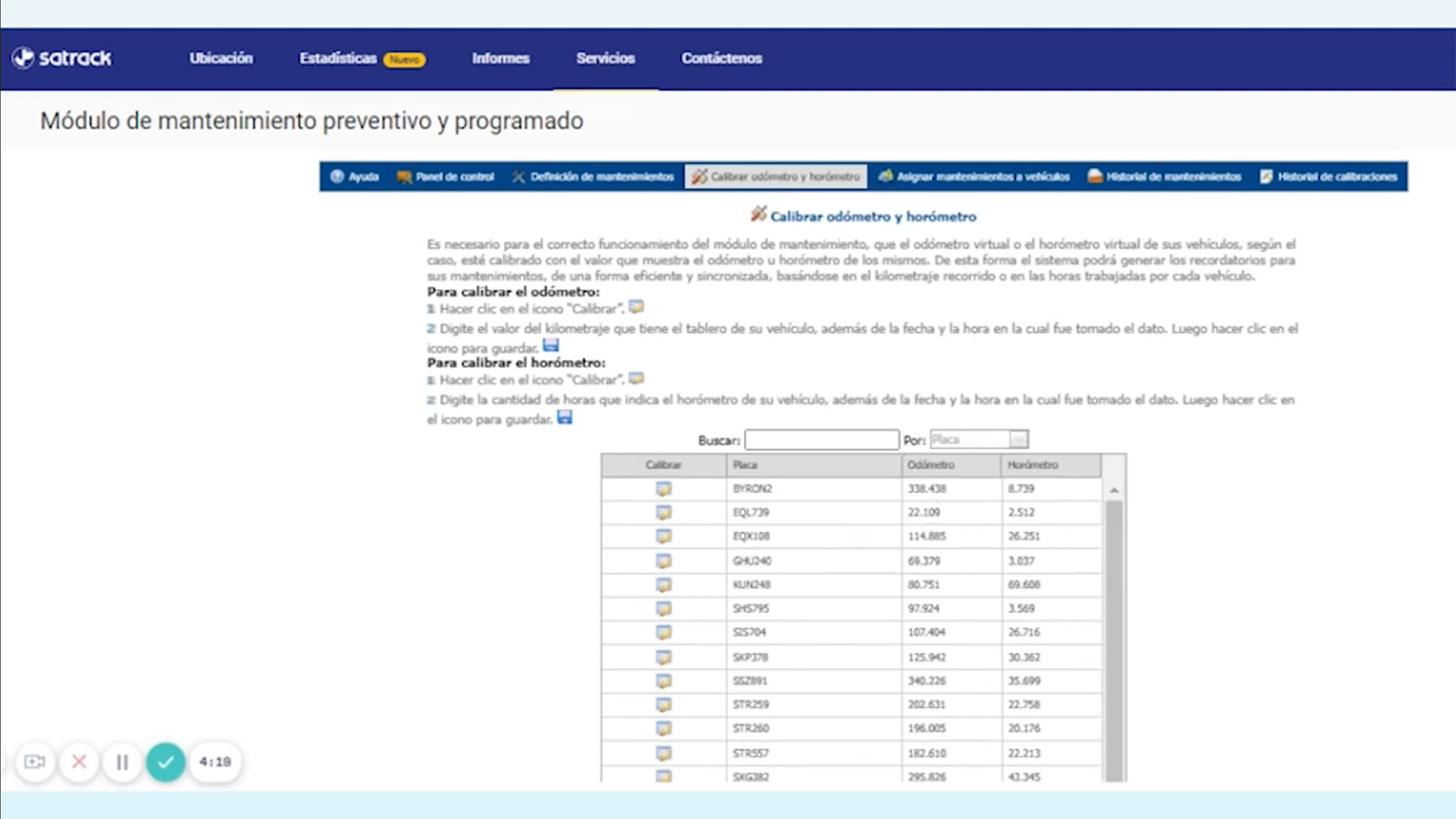This screenshot has width=1456, height=819.
Task: Open Asignar mantenimientos a vehículos
Action: pyautogui.click(x=974, y=176)
